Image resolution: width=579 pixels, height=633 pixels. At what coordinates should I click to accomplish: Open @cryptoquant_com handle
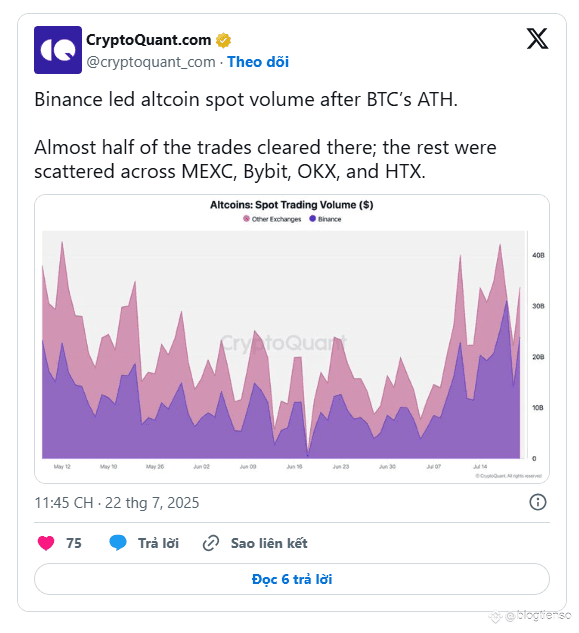[x=151, y=62]
